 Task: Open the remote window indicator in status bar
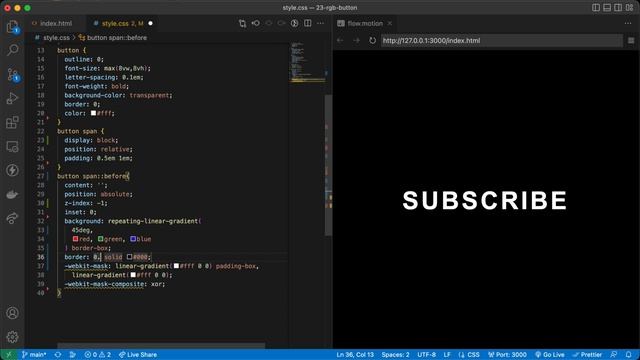point(9,355)
